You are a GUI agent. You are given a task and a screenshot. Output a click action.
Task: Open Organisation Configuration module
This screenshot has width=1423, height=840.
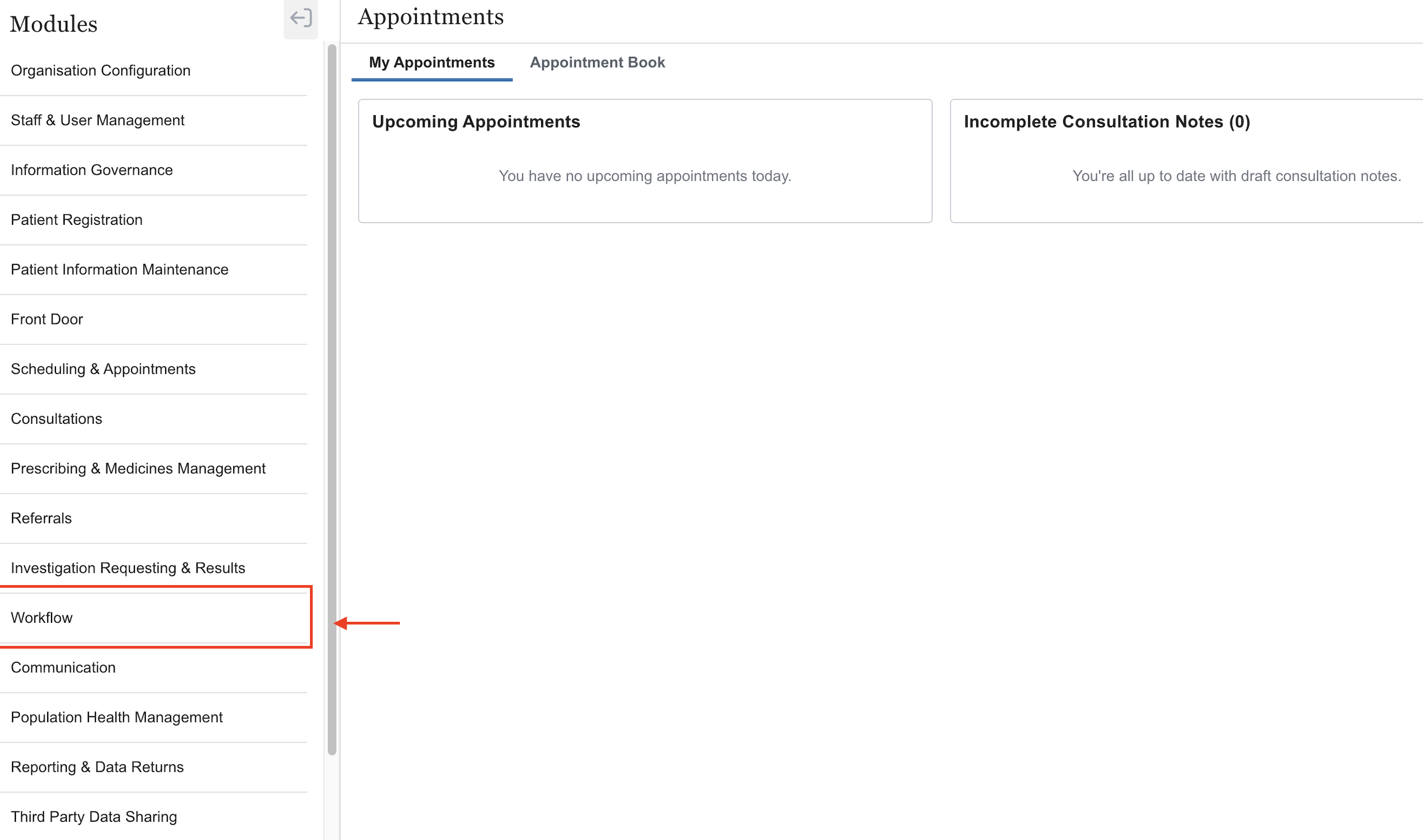101,71
